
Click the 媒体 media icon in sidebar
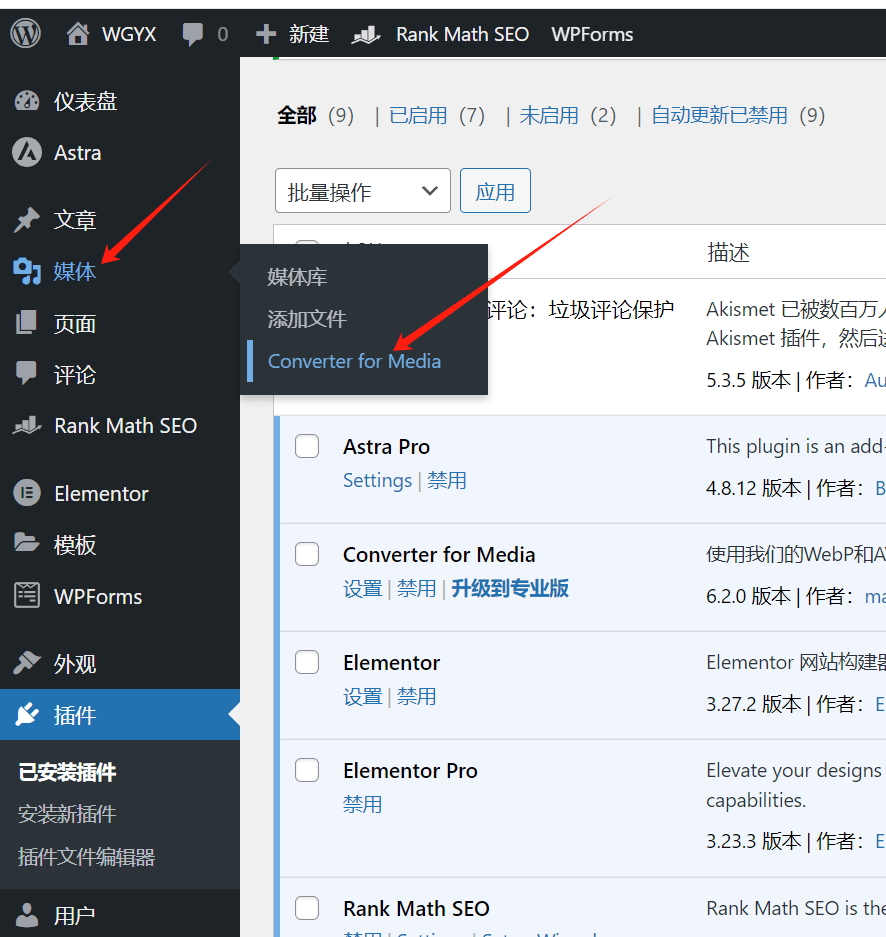(27, 271)
